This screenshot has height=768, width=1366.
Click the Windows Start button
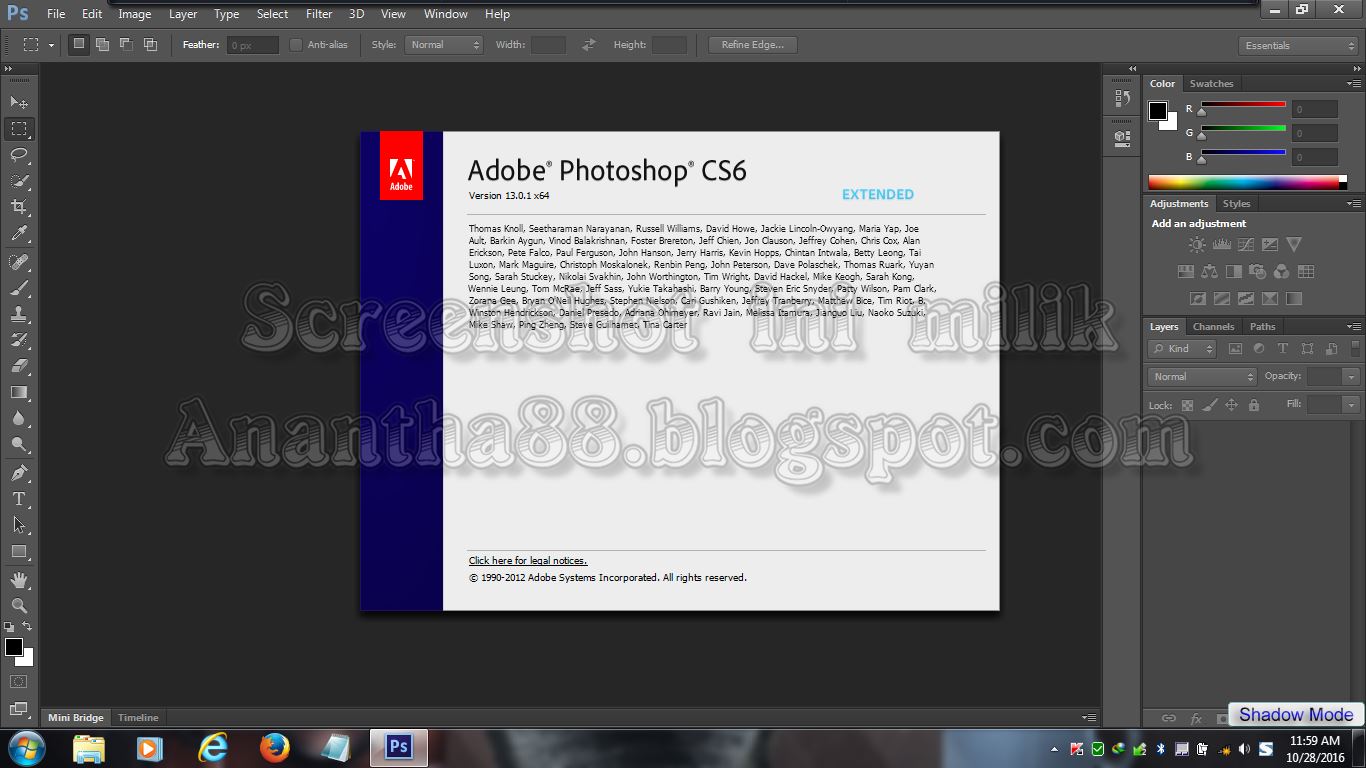coord(26,747)
